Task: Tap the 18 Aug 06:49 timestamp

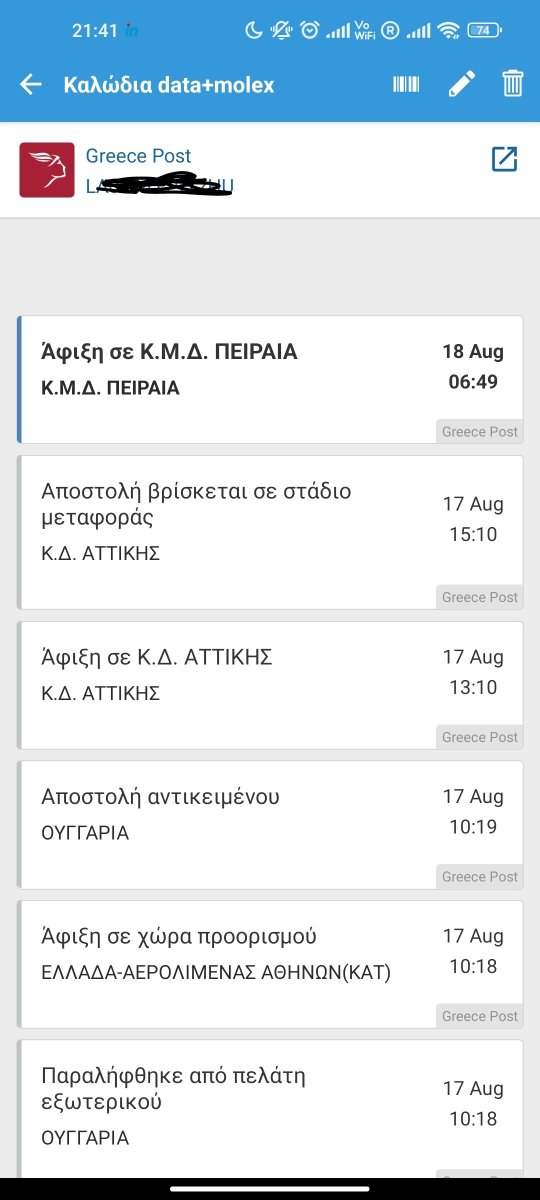Action: click(x=473, y=367)
